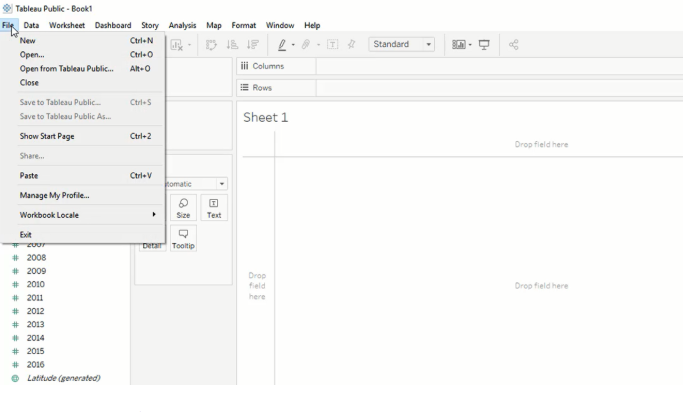Open the Dashboard menu

click(113, 25)
